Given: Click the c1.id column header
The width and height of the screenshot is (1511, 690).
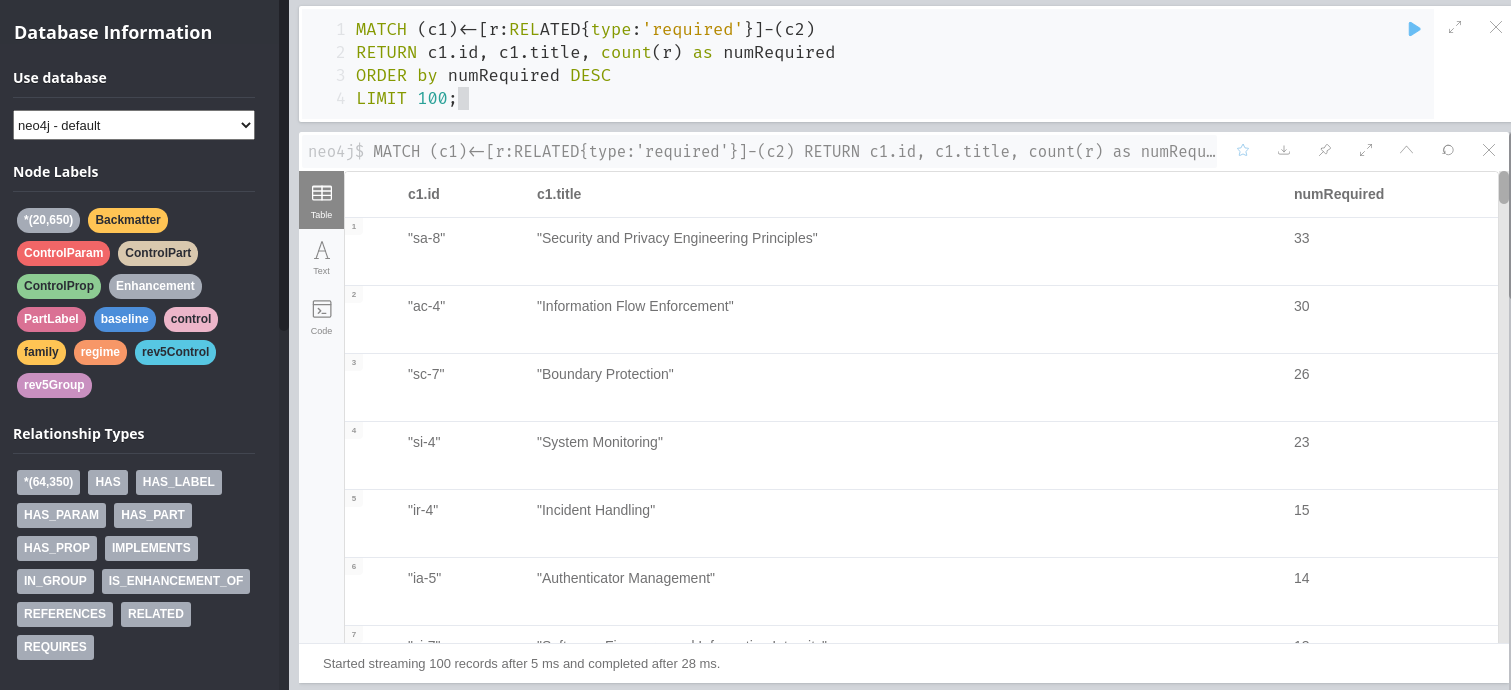Looking at the screenshot, I should point(424,194).
